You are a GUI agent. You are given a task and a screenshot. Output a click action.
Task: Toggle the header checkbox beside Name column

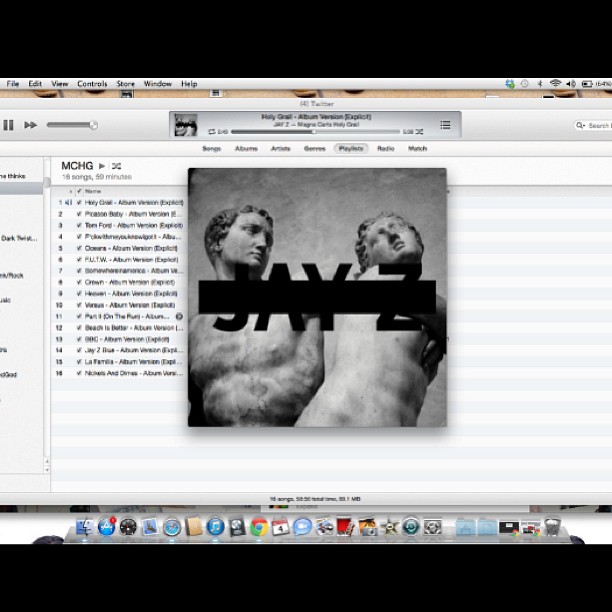(79, 191)
